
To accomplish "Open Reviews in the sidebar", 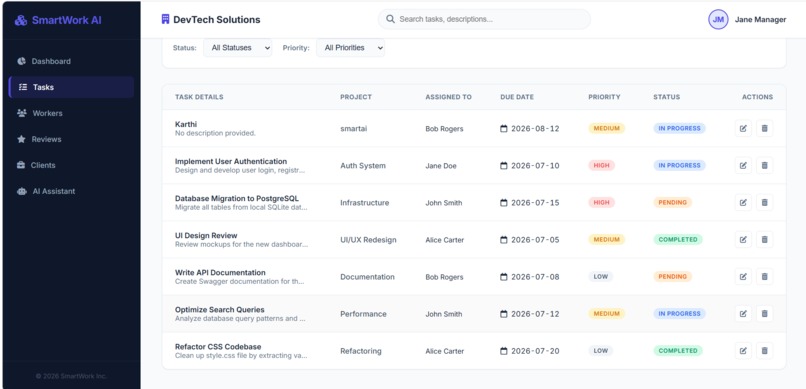I will click(71, 139).
